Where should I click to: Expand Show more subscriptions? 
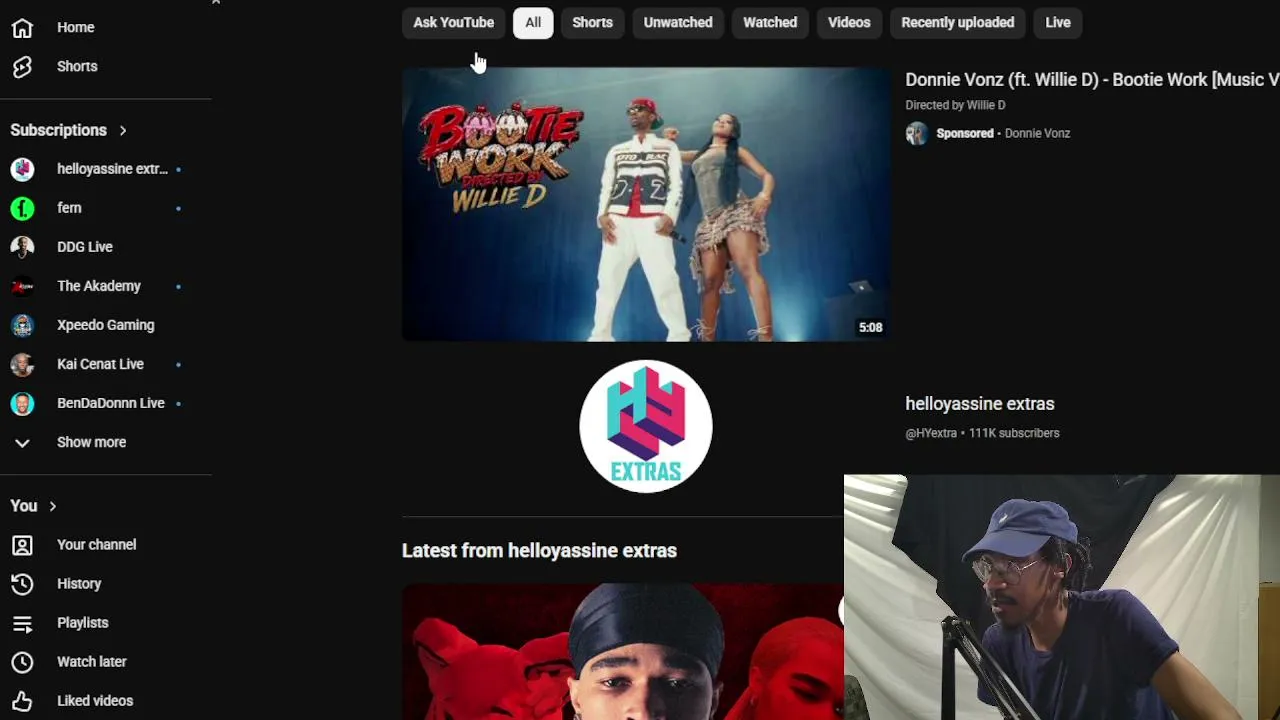click(x=91, y=442)
